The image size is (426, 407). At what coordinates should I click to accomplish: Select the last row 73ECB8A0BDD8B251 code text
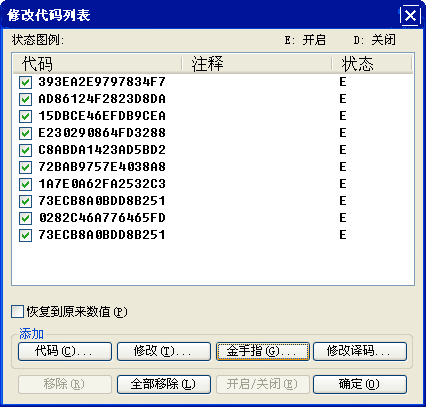102,235
